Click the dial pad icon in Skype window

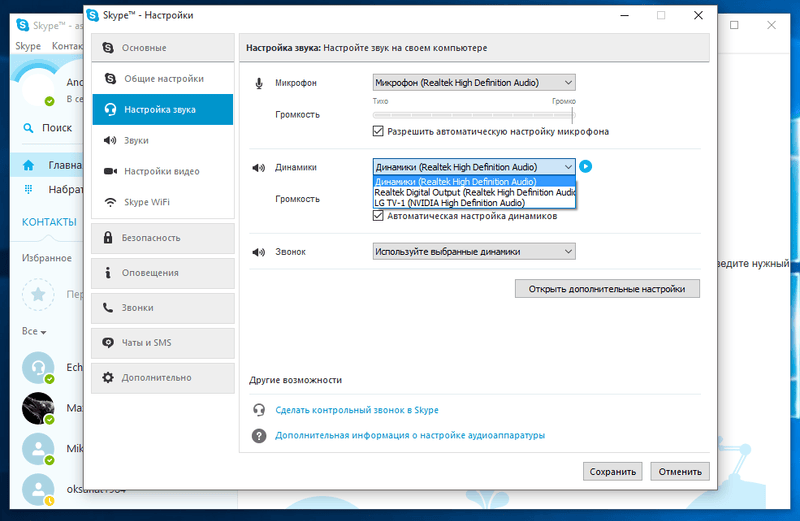click(29, 189)
